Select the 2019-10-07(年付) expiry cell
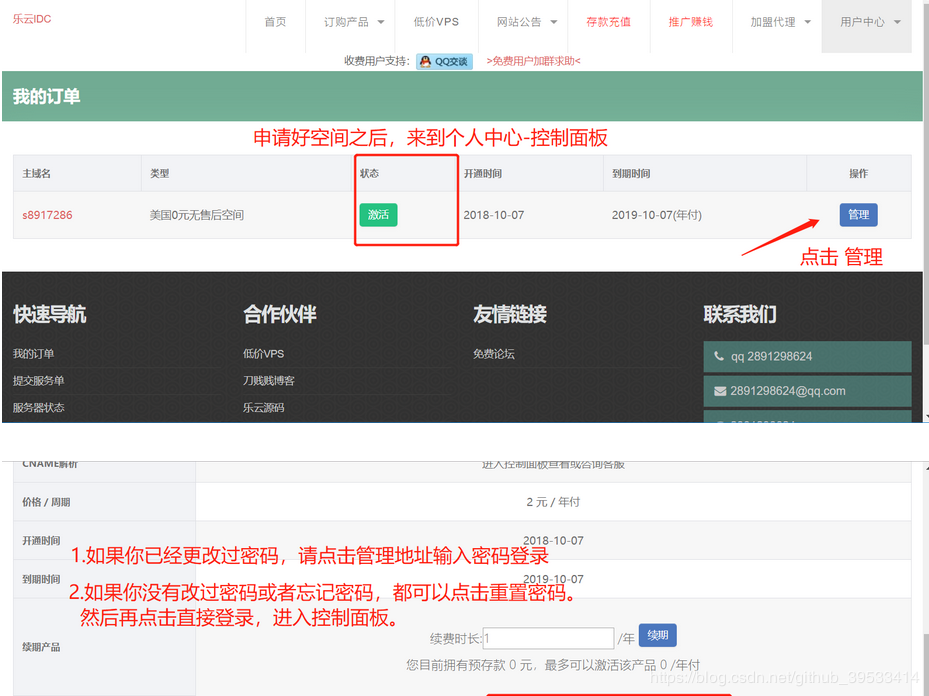The height and width of the screenshot is (696, 929). 656,215
